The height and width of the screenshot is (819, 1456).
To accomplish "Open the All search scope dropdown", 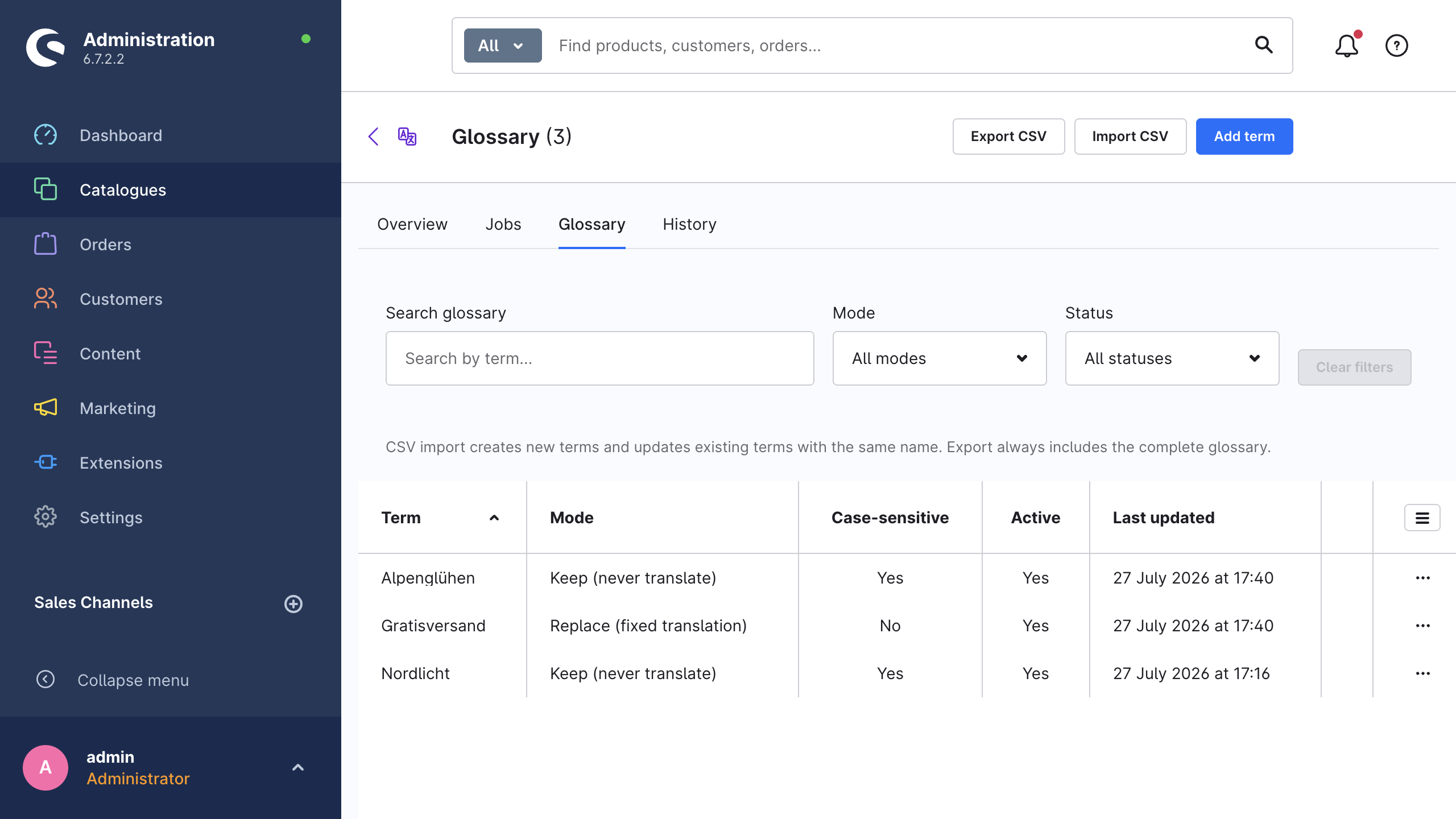I will coord(503,45).
